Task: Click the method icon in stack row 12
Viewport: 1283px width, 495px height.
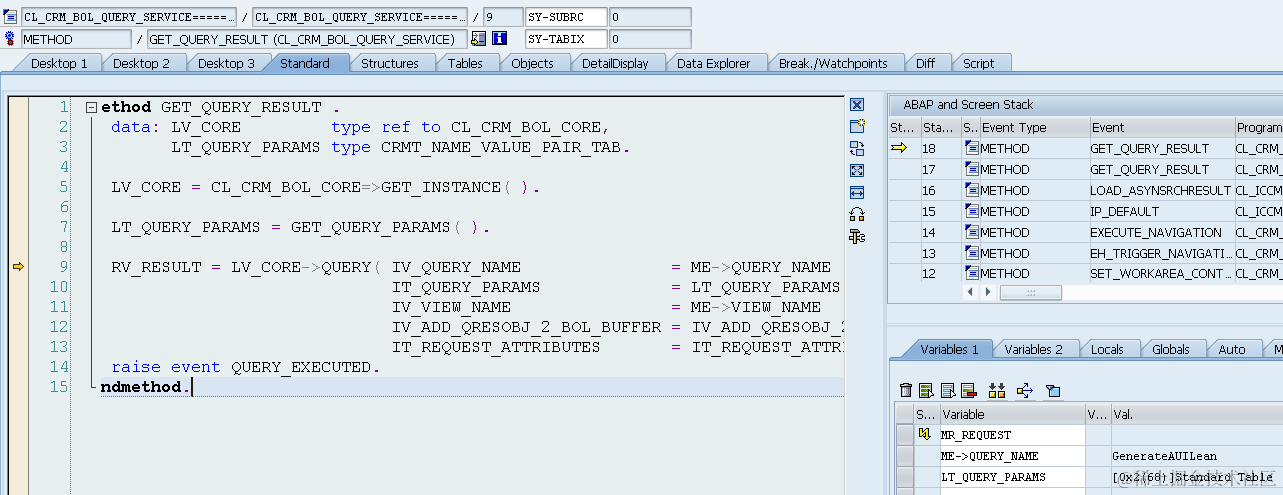Action: pos(971,273)
